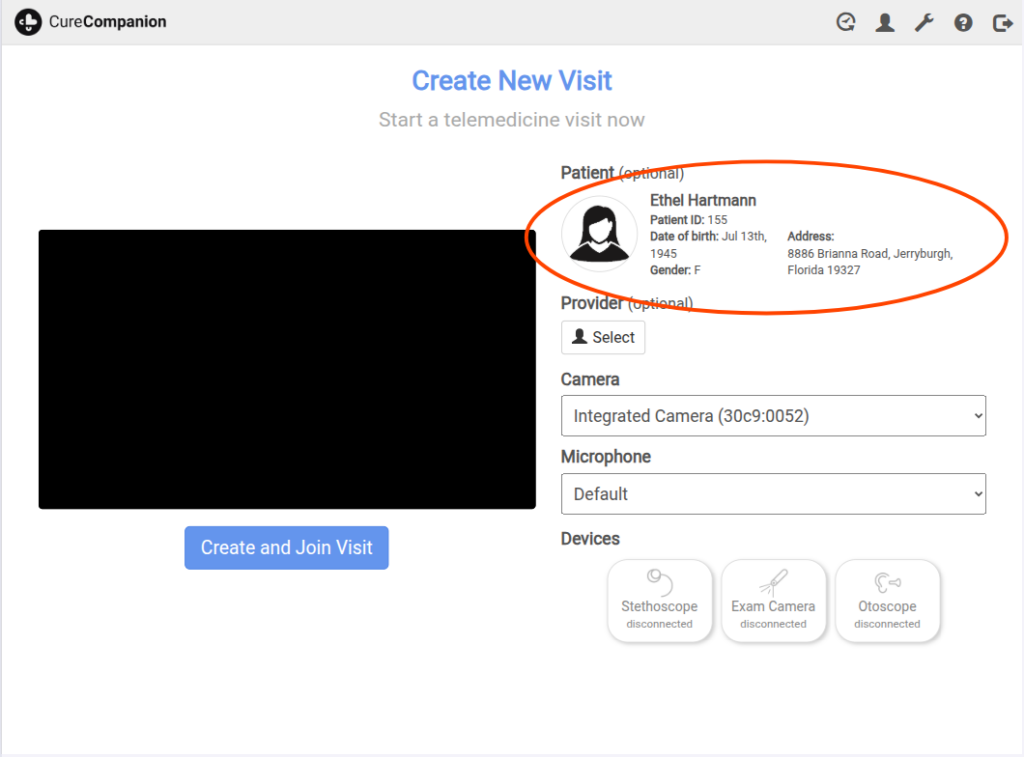Open settings via the wrench icon
Screen dimensions: 1024x757
924,22
